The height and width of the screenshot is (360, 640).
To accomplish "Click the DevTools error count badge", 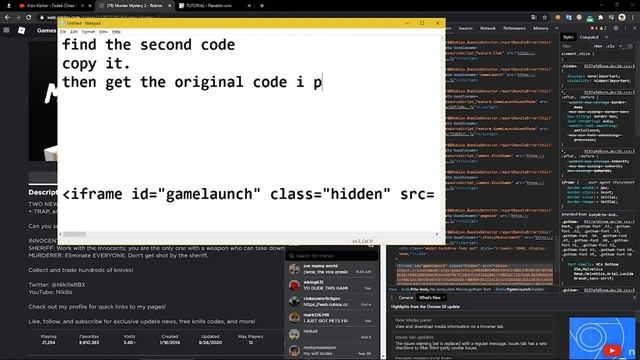I will coord(593,28).
